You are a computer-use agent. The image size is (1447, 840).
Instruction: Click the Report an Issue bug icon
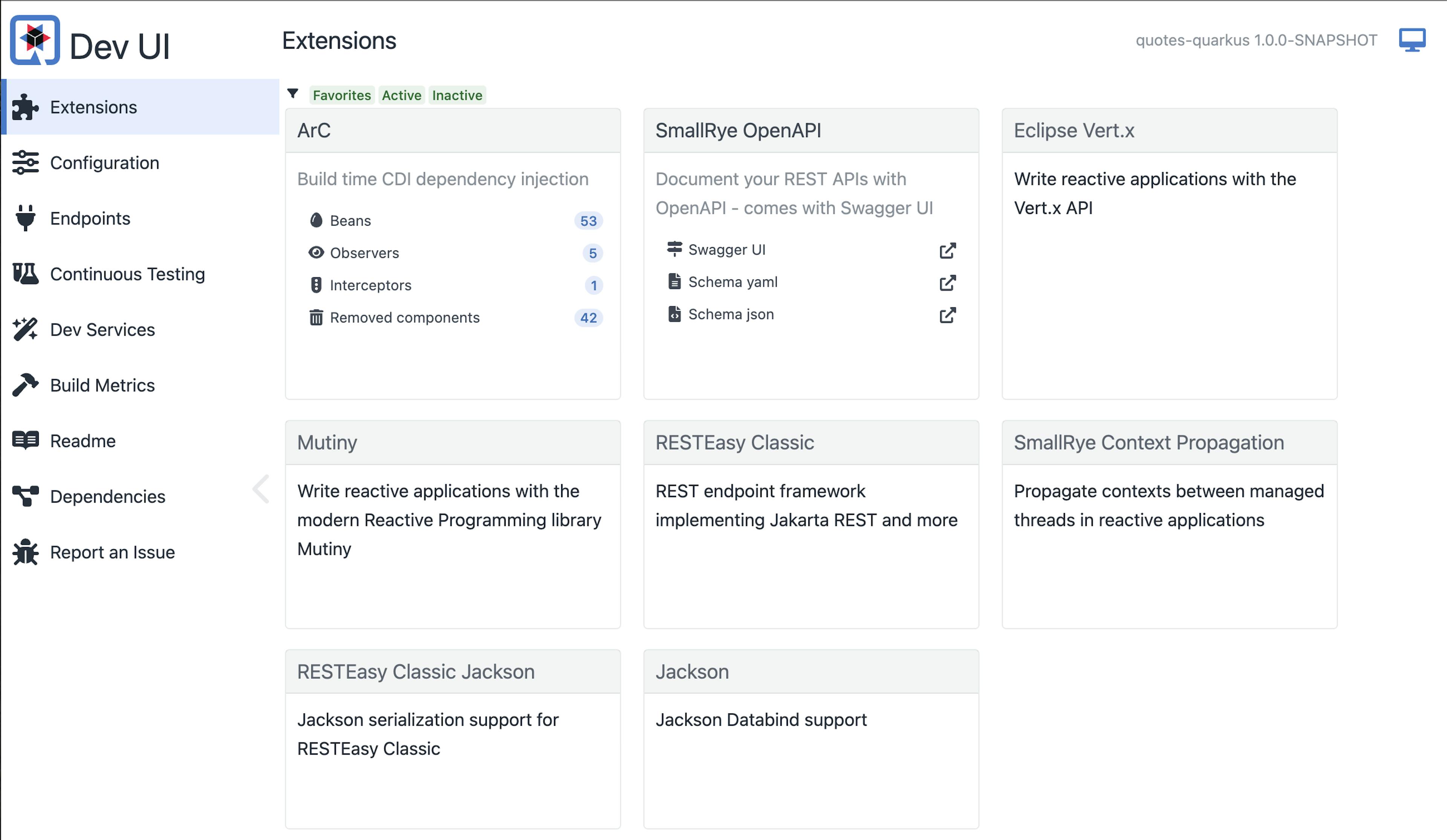(25, 552)
